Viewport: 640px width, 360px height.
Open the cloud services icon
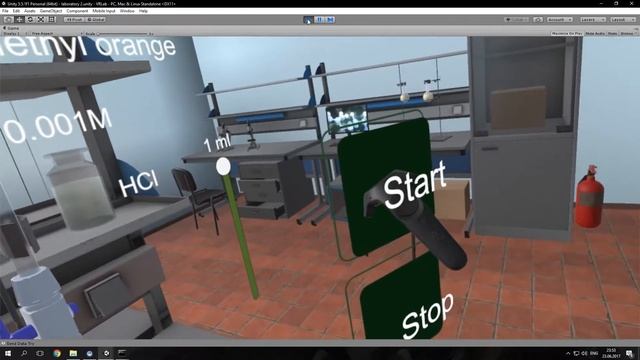pos(538,20)
